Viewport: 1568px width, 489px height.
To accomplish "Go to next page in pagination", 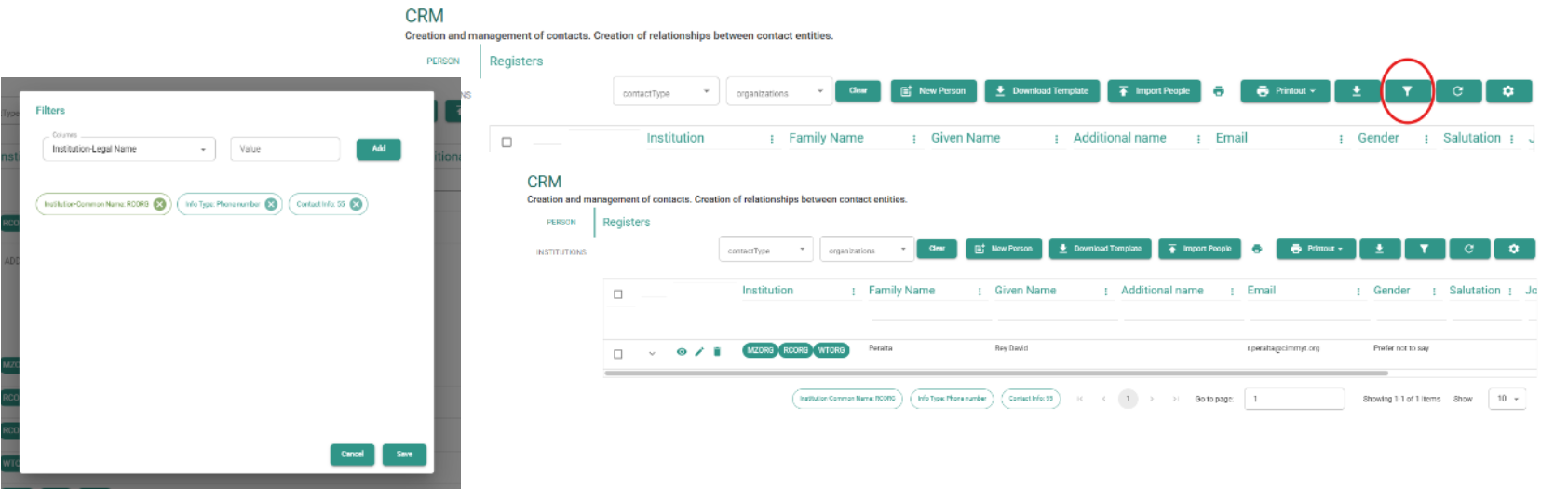I will [x=1152, y=399].
